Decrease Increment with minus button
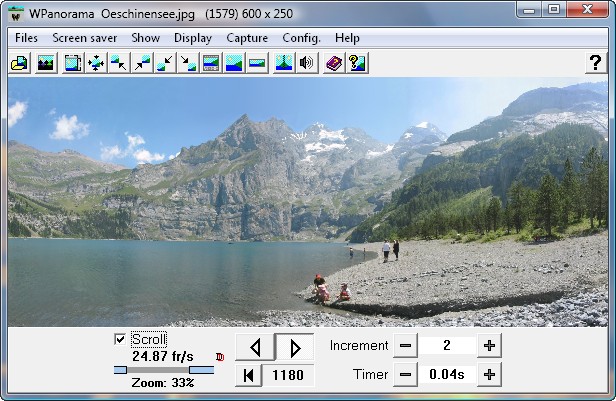Image resolution: width=616 pixels, height=401 pixels. 405,346
